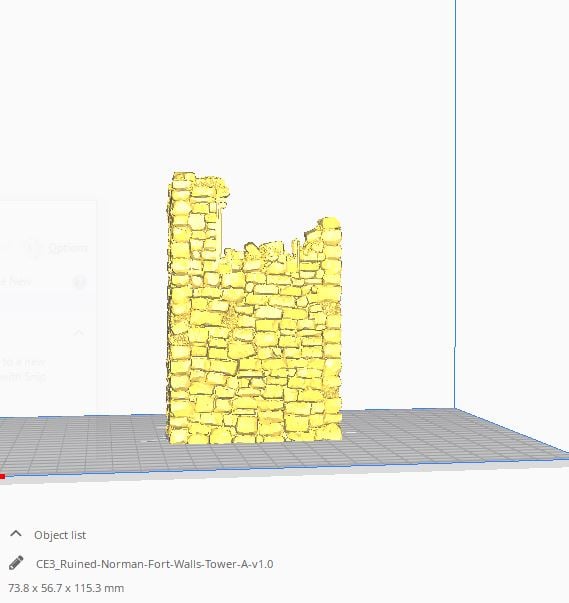Click the blue vertical build volume edge
Viewport: 569px width, 603px height.
click(x=455, y=204)
